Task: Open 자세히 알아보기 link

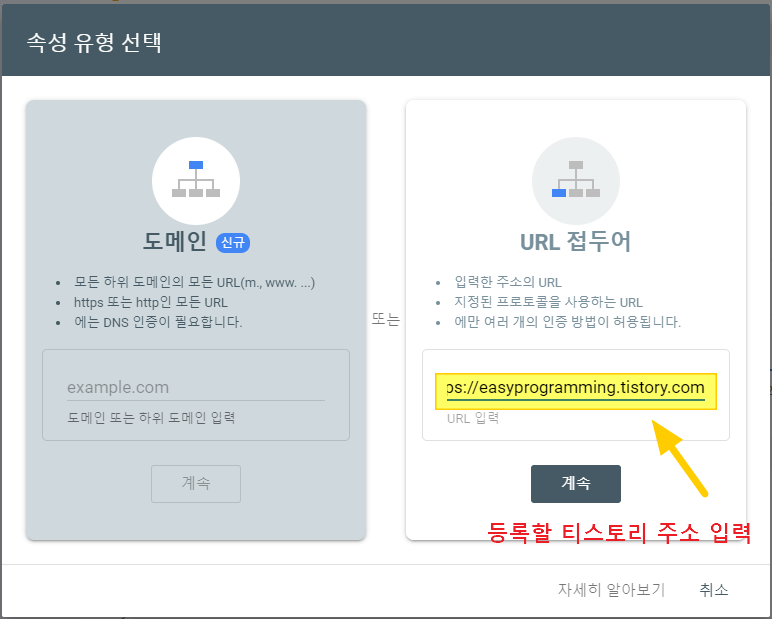Action: (x=611, y=589)
